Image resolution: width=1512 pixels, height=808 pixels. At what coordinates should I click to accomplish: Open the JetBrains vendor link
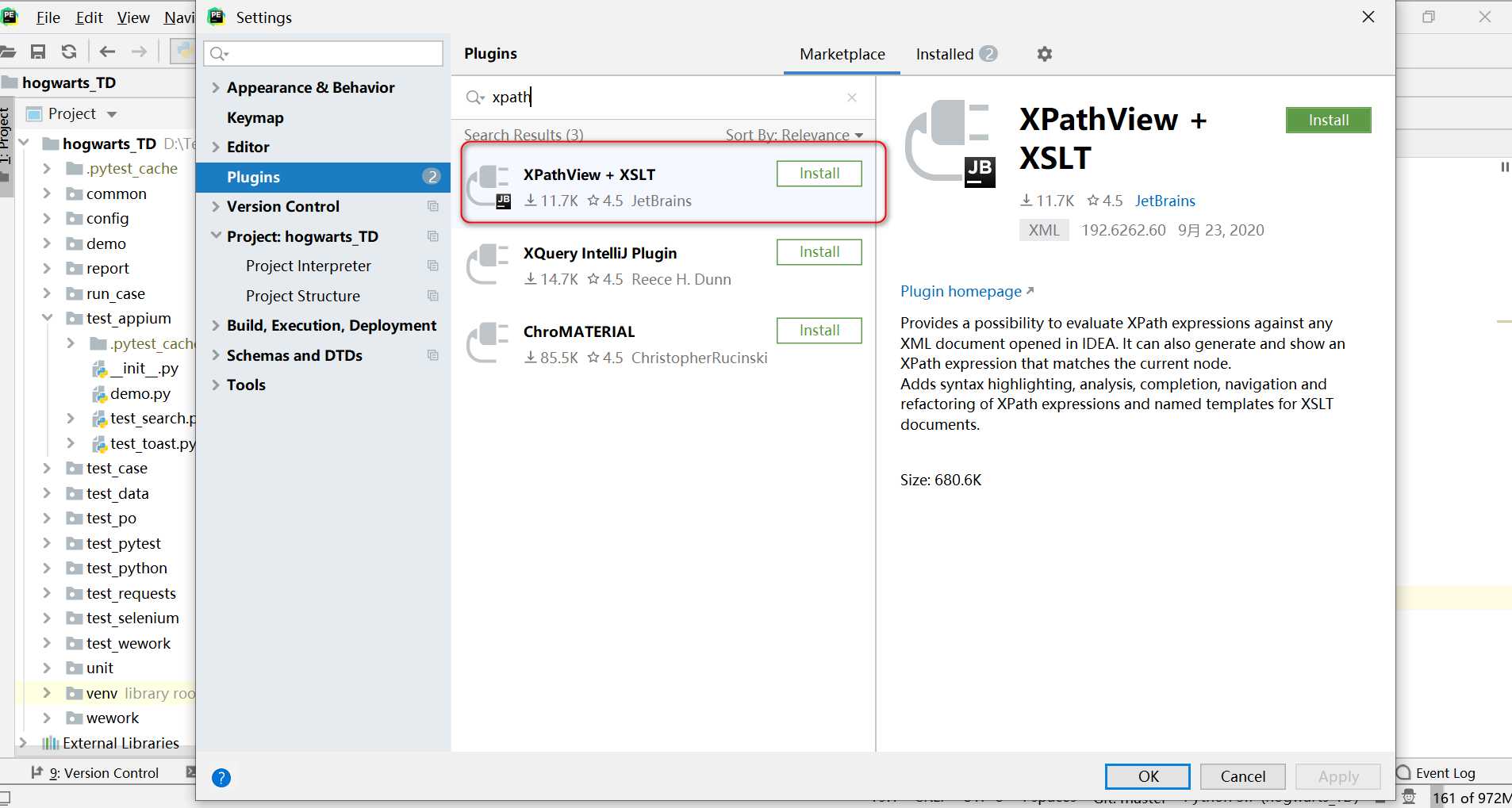point(1165,201)
